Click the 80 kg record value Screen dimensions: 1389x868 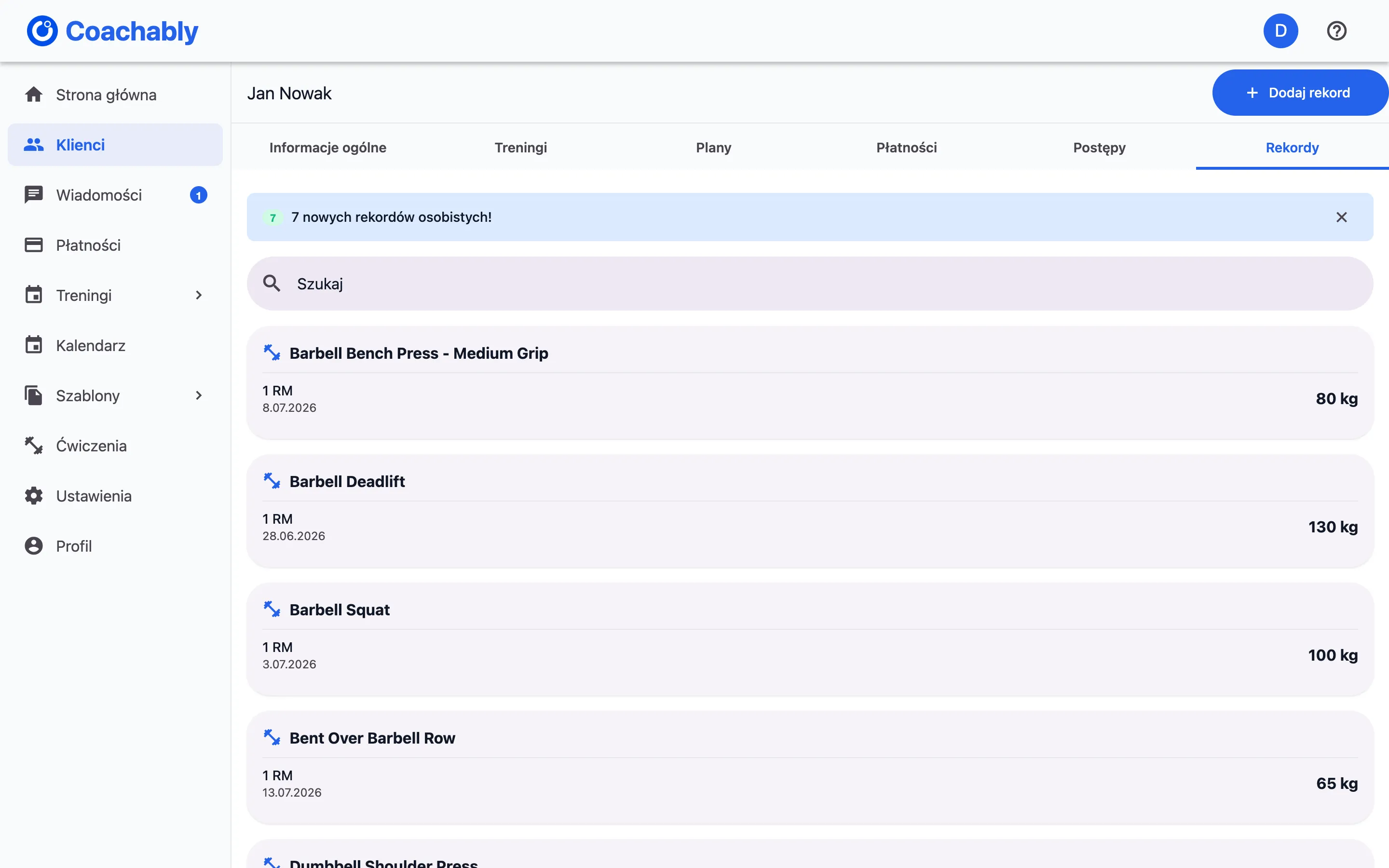click(1337, 398)
